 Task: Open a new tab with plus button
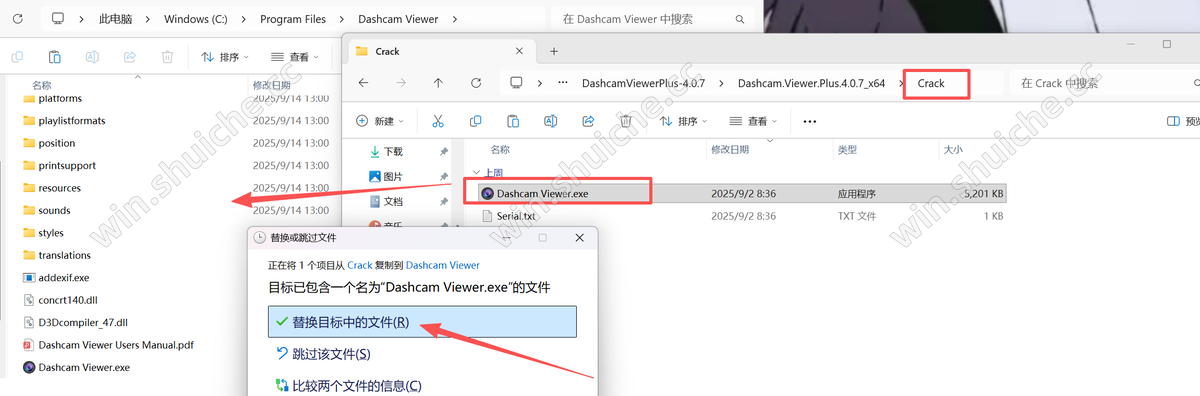point(554,51)
